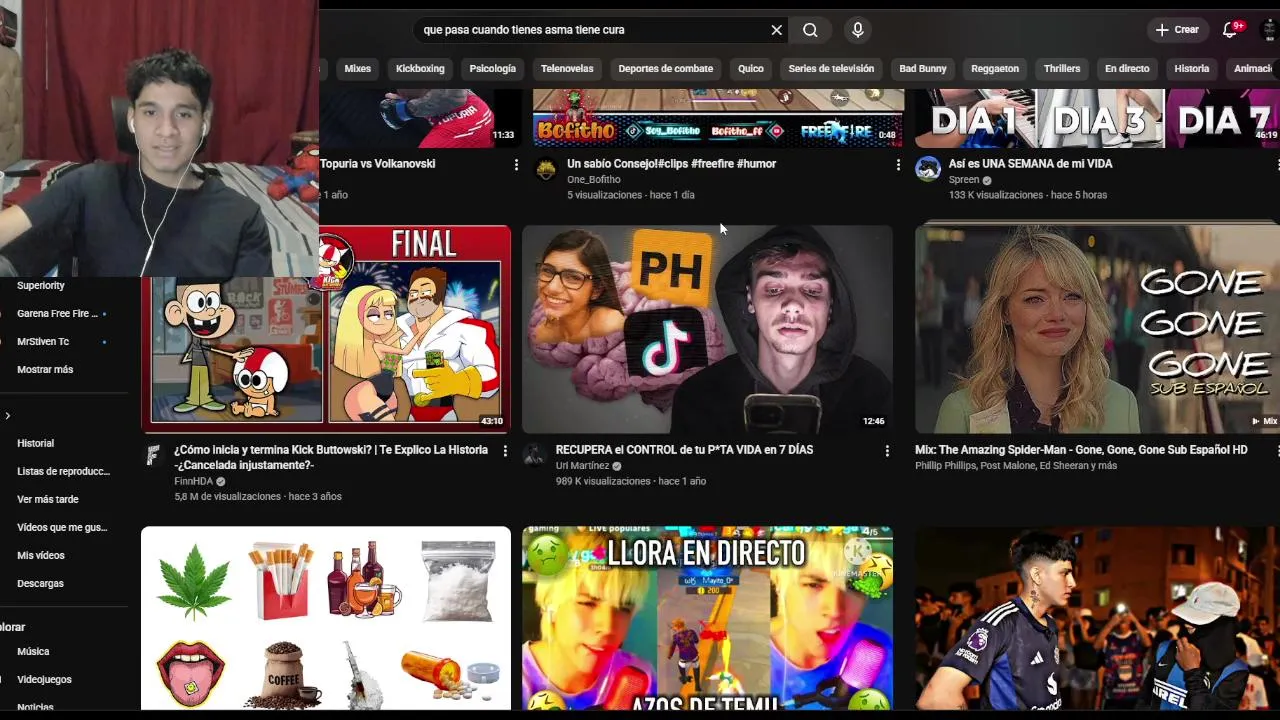The width and height of the screenshot is (1280, 720).
Task: Activate voice search microphone icon
Action: (x=857, y=30)
